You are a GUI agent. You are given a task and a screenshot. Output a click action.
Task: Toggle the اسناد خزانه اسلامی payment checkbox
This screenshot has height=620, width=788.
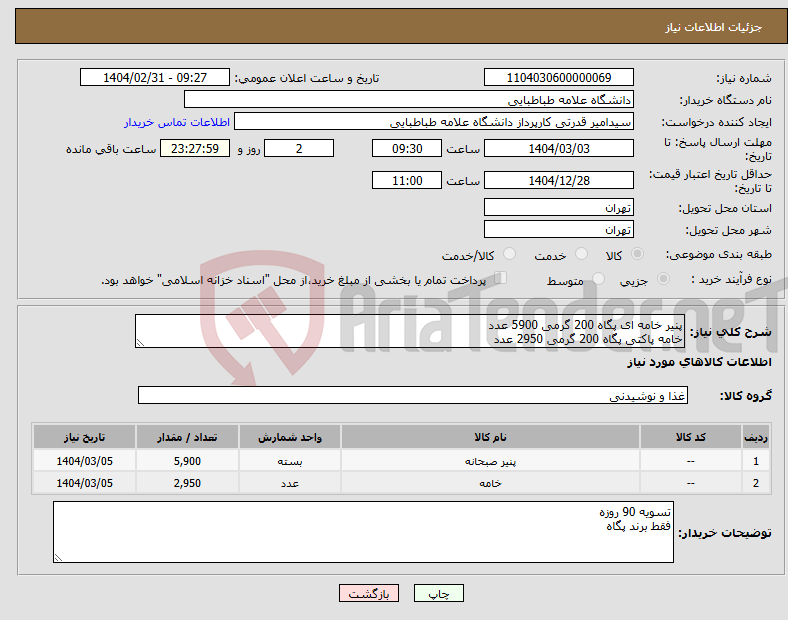click(501, 278)
